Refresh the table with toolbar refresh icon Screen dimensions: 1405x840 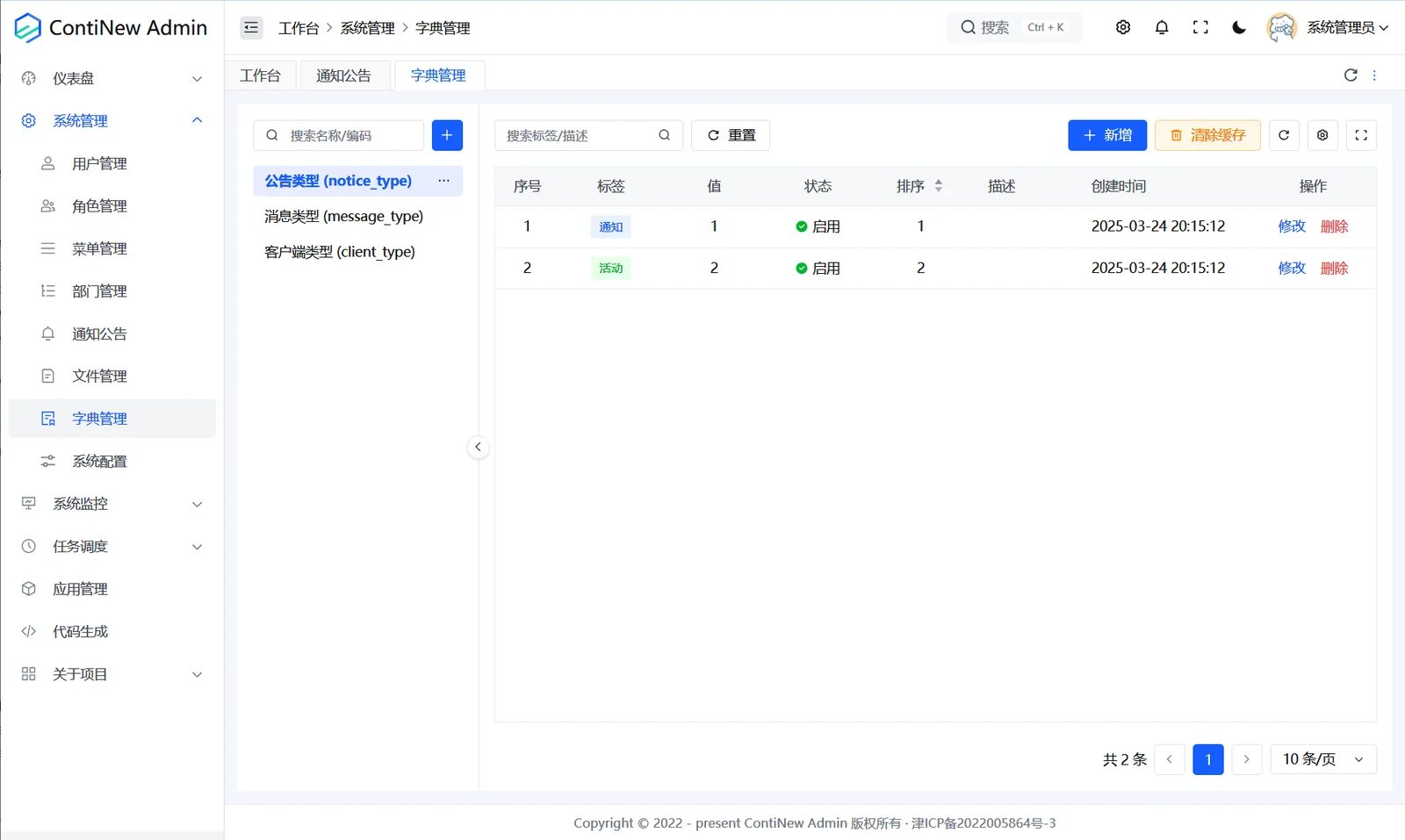point(1284,135)
